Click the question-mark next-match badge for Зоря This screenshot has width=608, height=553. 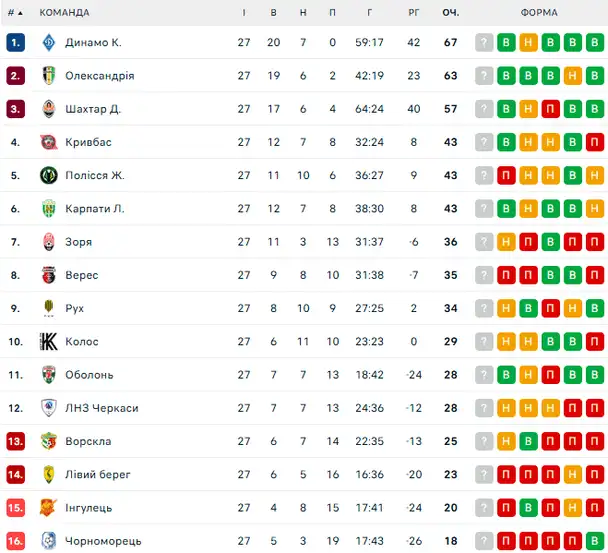[x=484, y=242]
